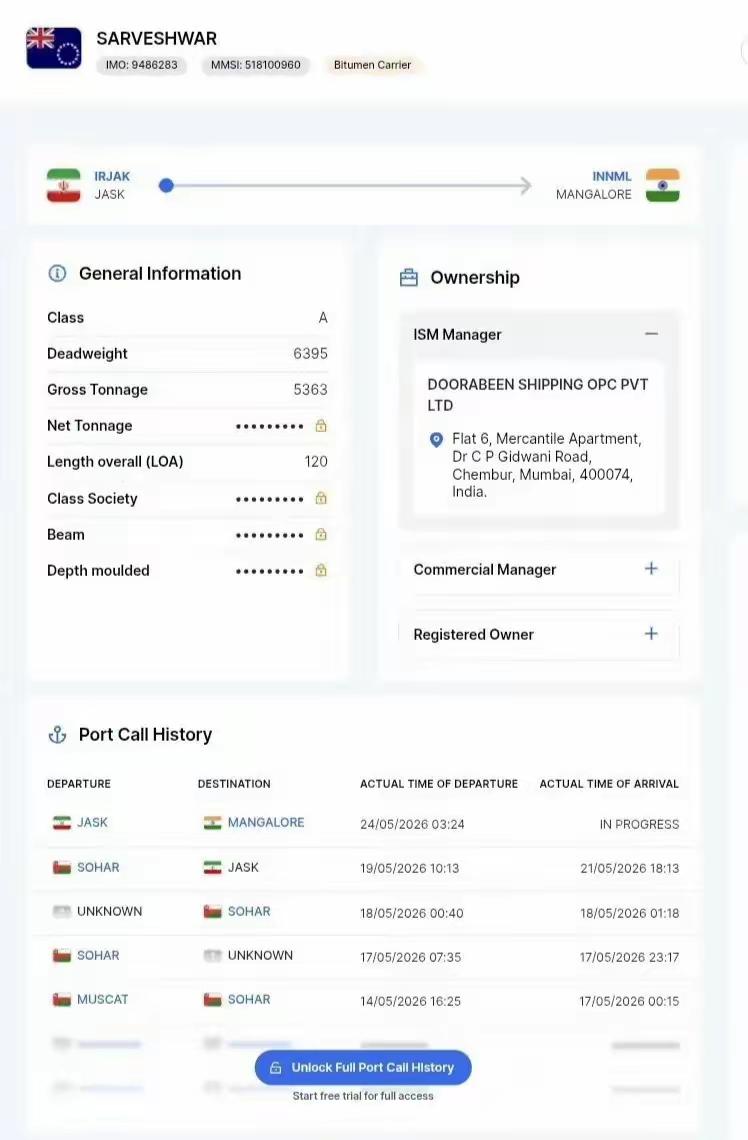The image size is (748, 1140).
Task: Click the Net Tonnage lock icon
Action: point(321,426)
